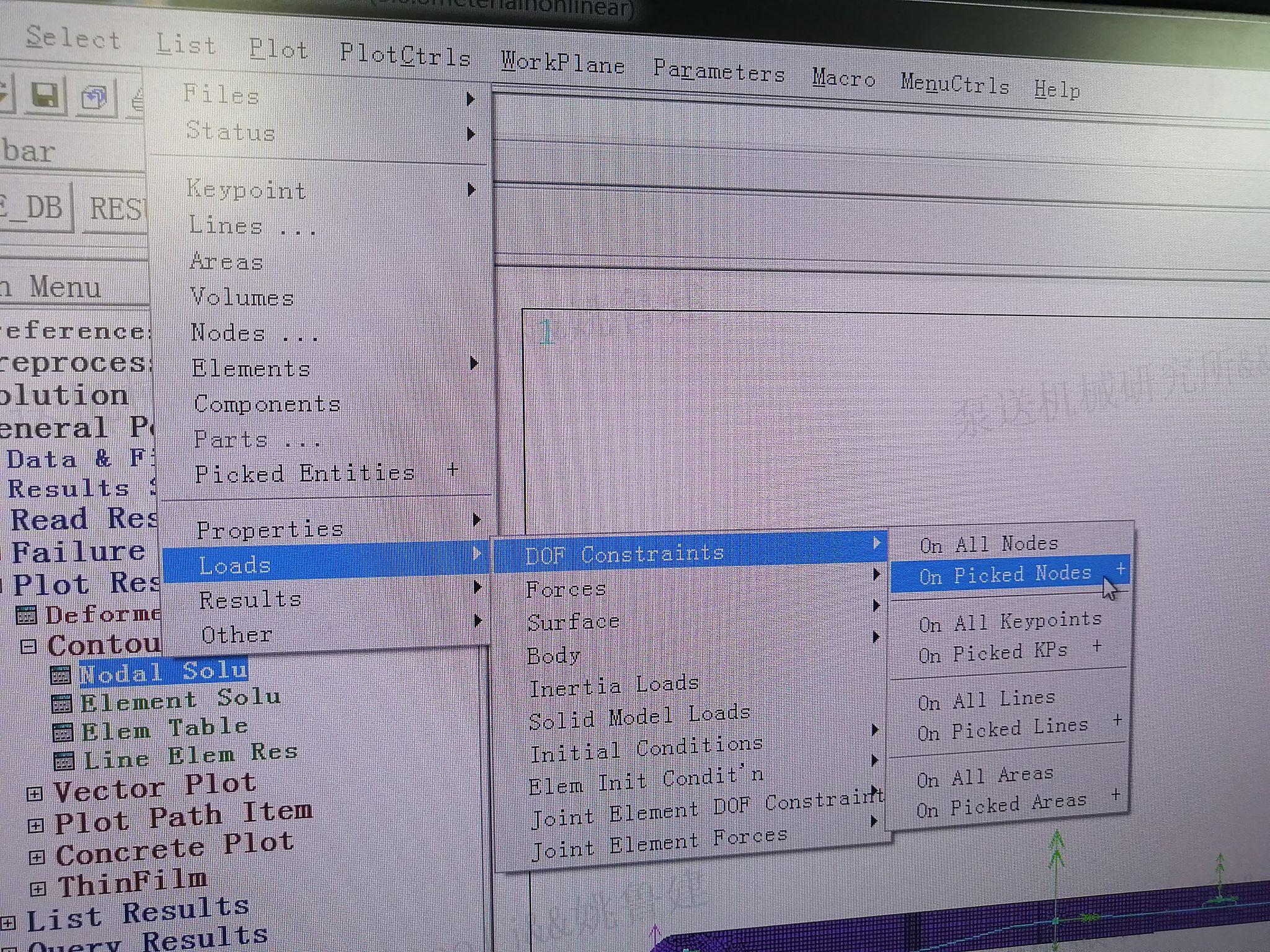The image size is (1270, 952).
Task: Open the PlotCtrls menu
Action: point(405,56)
